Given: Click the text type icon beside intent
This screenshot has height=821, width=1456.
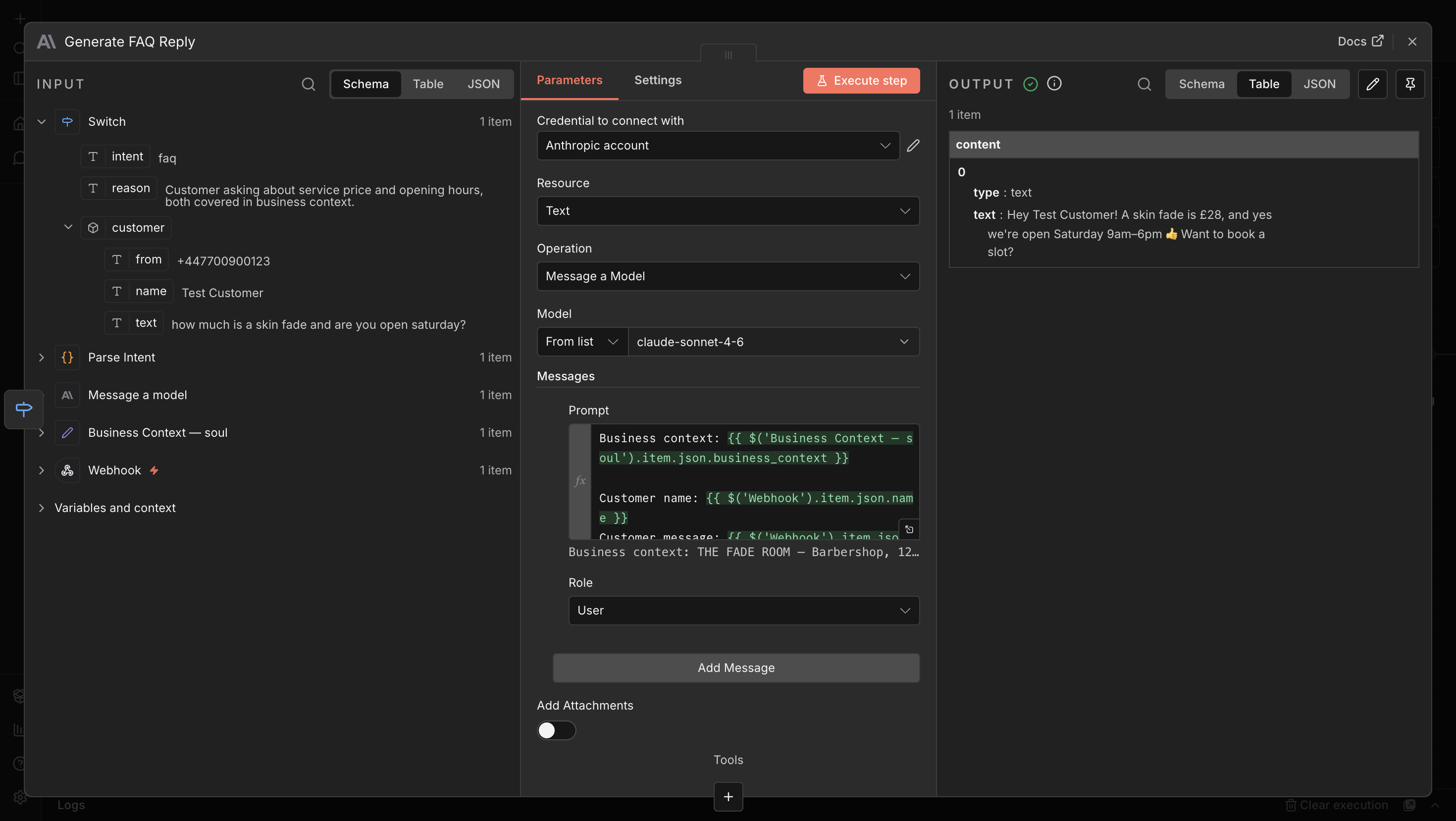Looking at the screenshot, I should 93,156.
